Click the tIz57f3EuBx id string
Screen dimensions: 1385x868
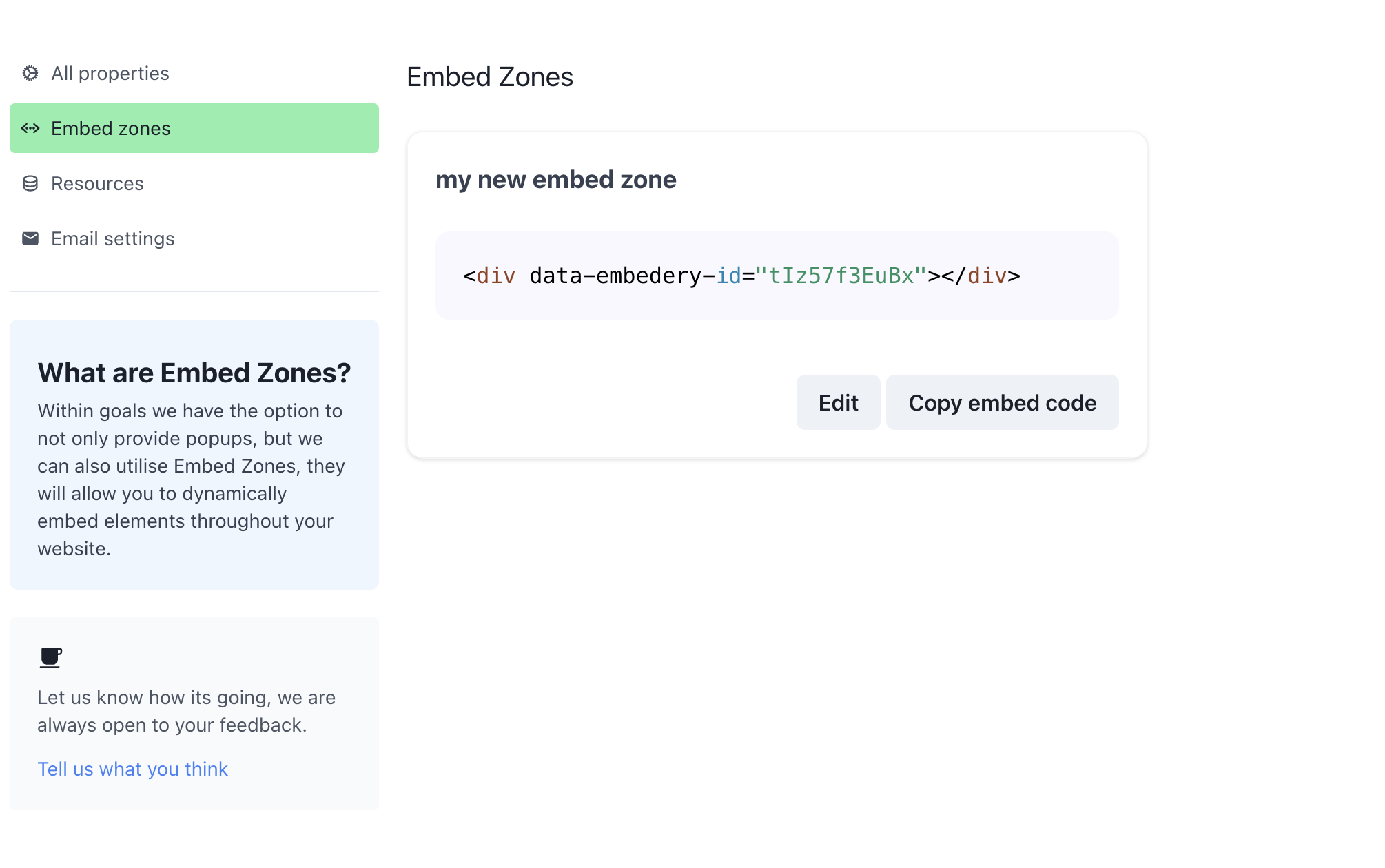[x=841, y=276]
